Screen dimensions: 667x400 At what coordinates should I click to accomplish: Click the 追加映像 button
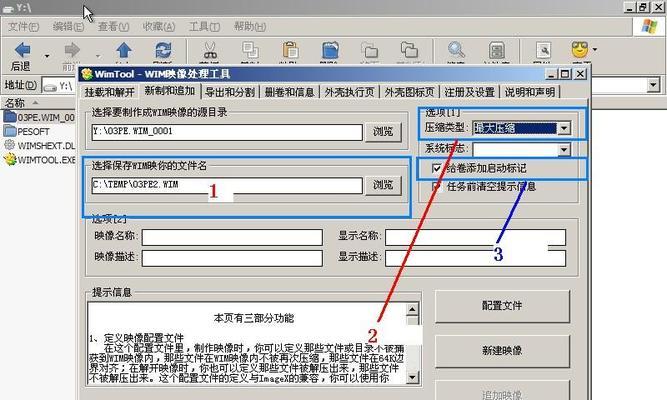(502, 391)
